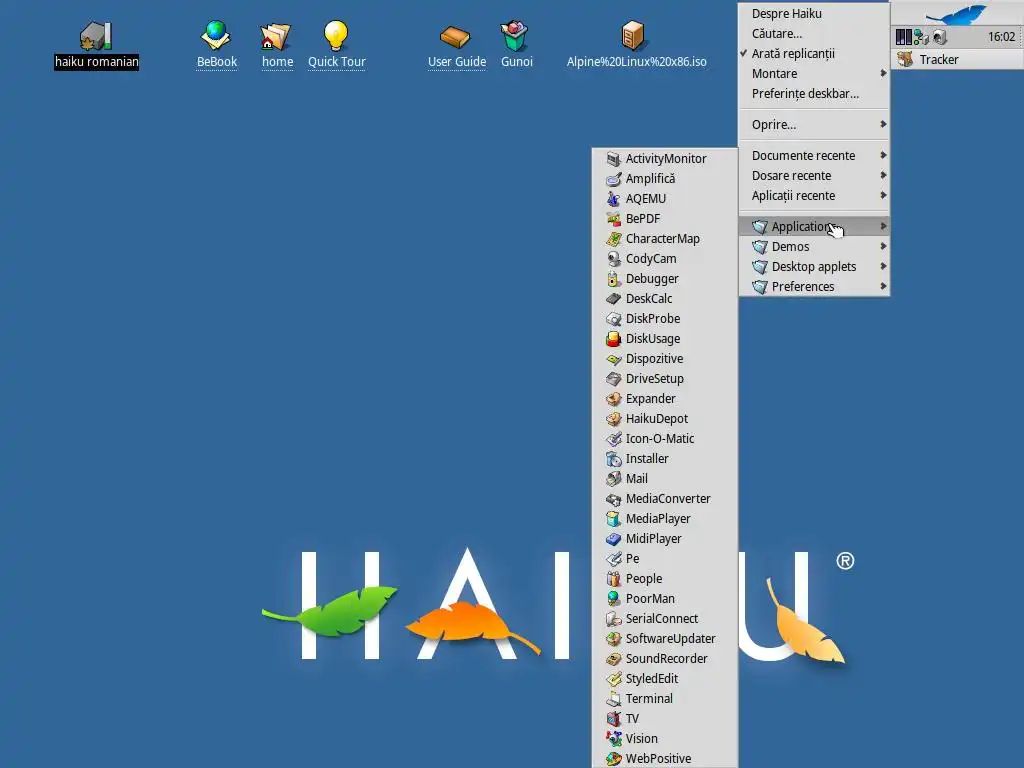Start the Debugger application
This screenshot has width=1024, height=768.
tap(665, 279)
